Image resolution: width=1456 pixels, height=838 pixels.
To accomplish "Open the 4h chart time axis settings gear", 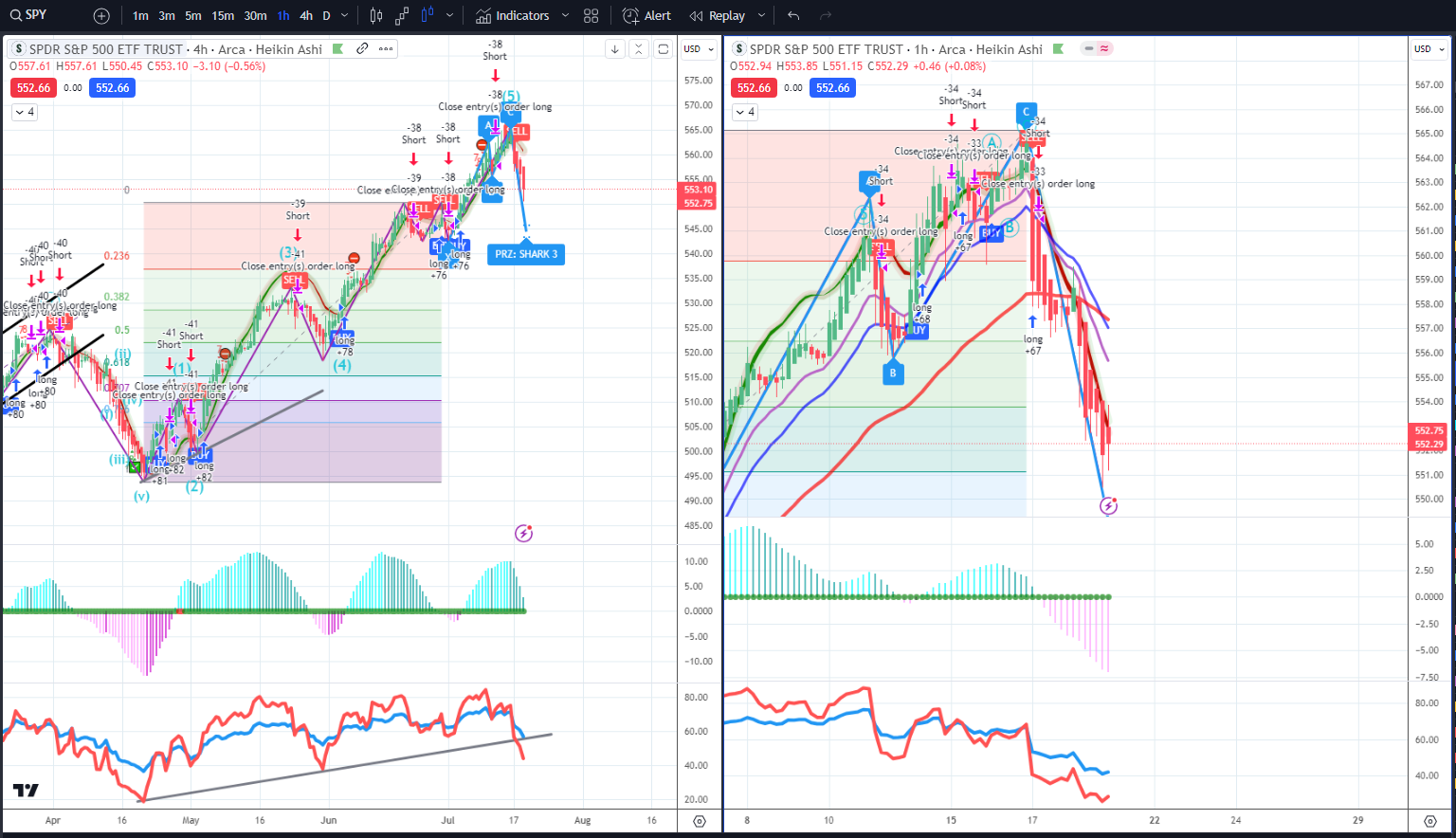I will point(700,821).
